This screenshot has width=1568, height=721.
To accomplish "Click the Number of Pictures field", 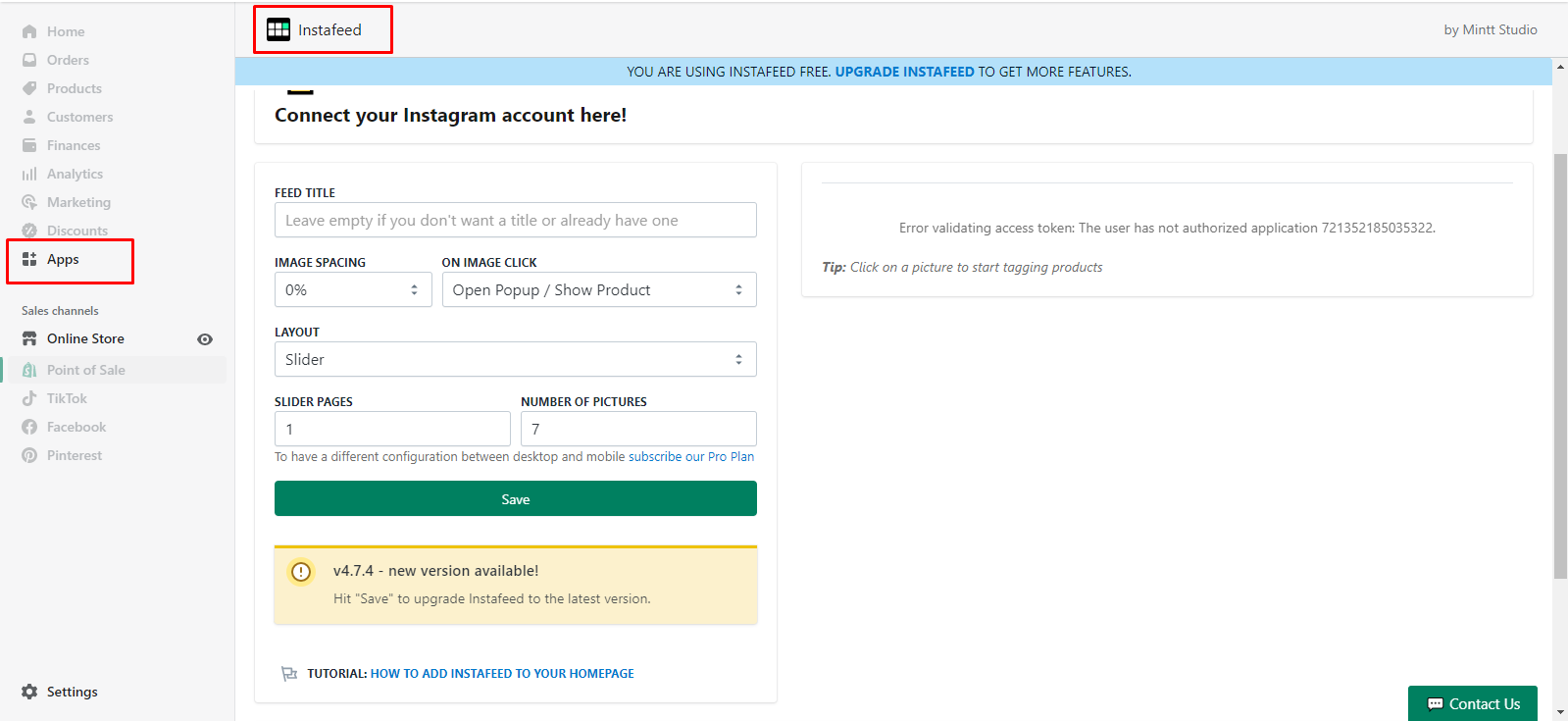I will (638, 429).
